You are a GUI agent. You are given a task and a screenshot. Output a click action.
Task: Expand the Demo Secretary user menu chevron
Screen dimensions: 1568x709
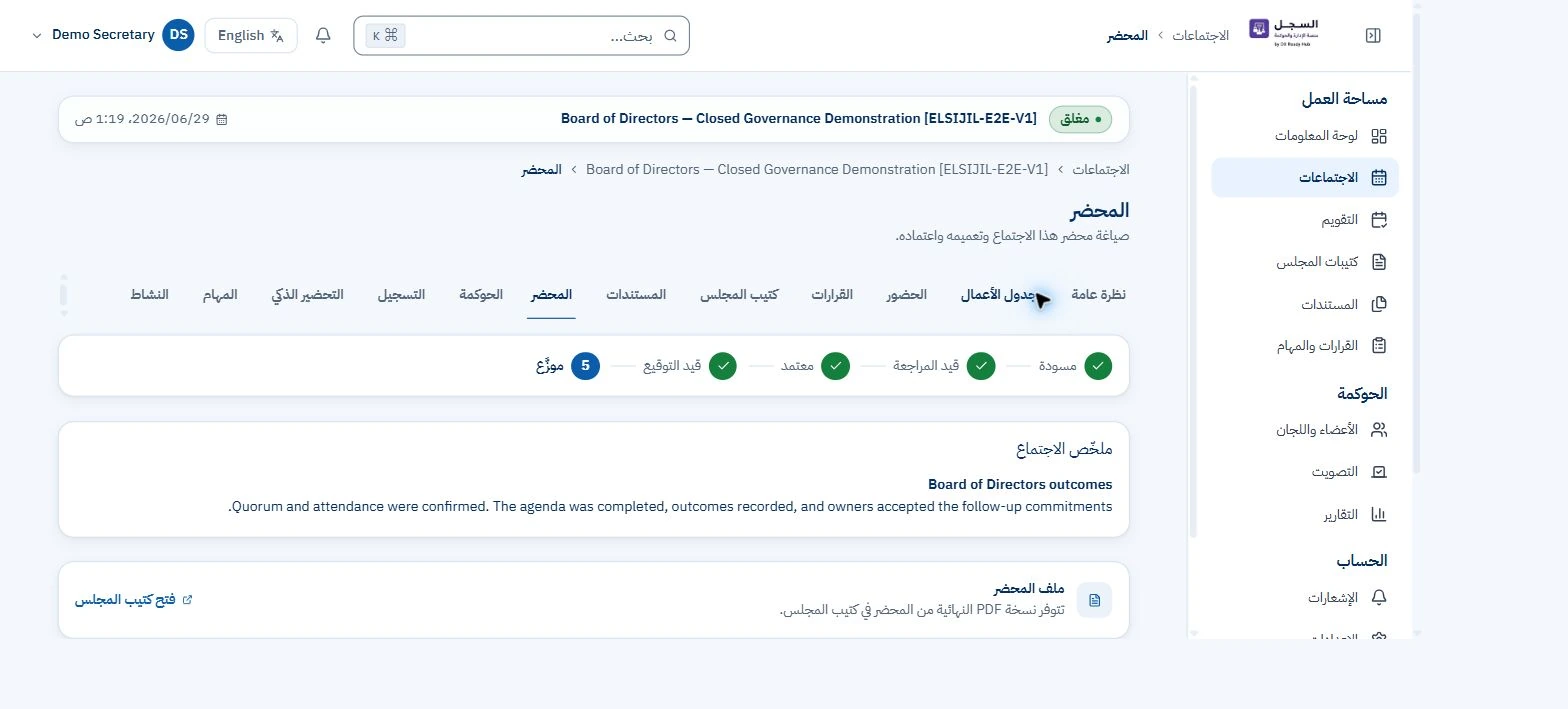tap(37, 35)
